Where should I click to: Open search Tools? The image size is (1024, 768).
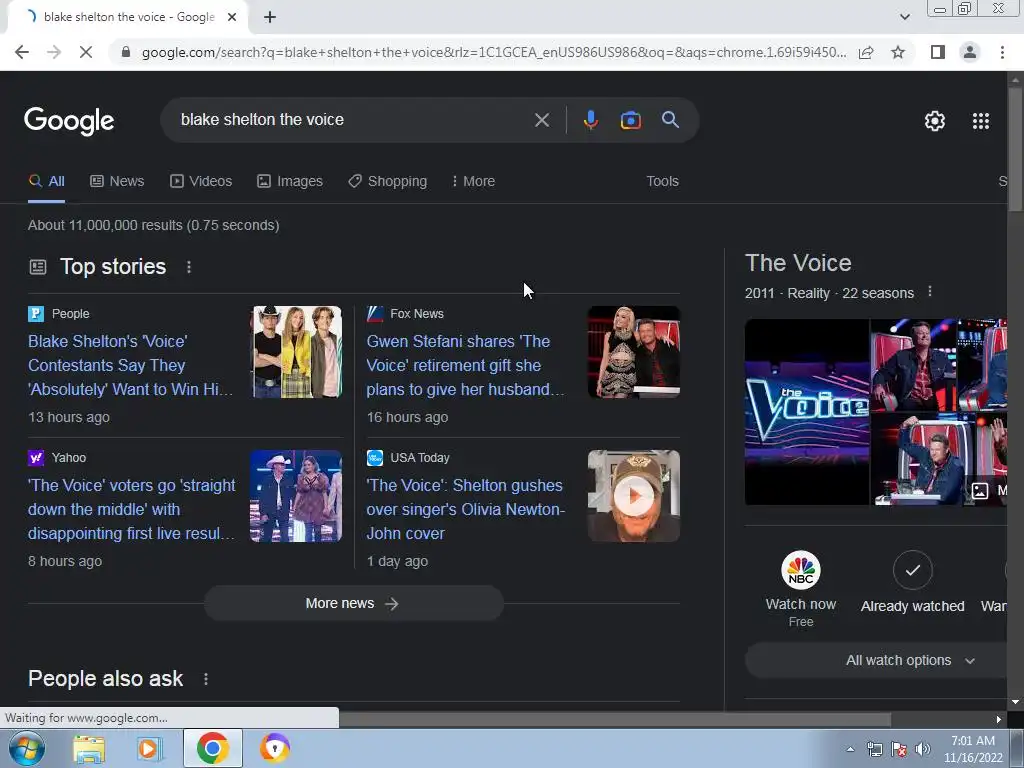coord(662,182)
